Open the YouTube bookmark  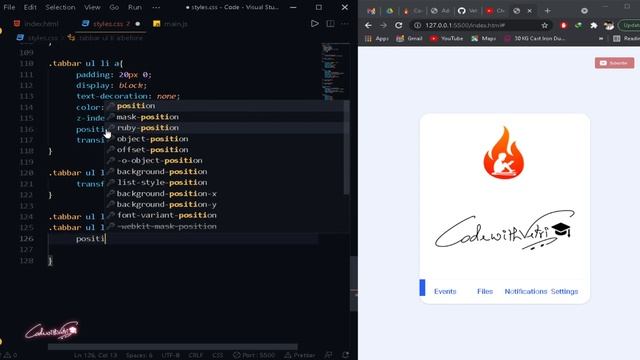point(446,38)
